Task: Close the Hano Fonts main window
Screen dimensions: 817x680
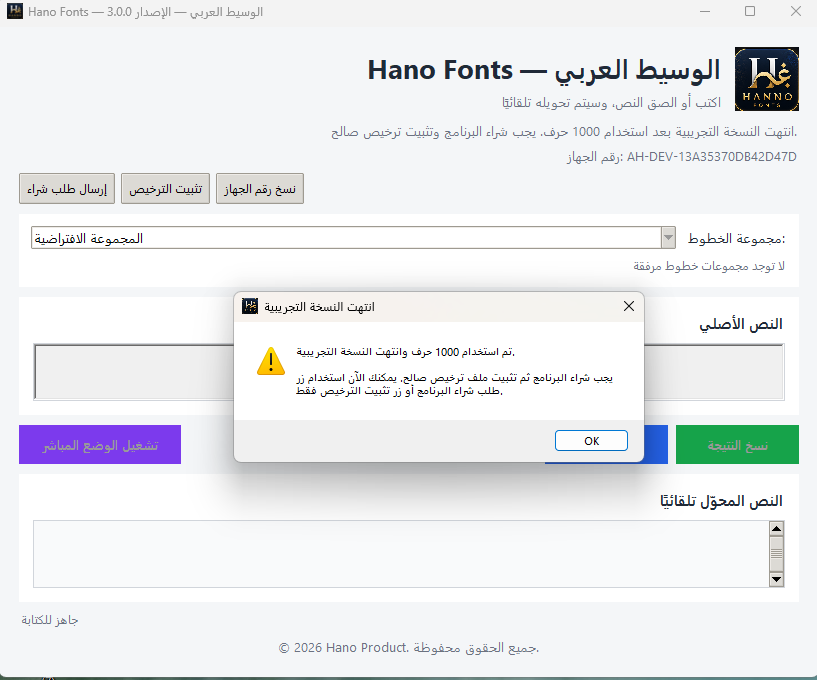Action: 796,11
